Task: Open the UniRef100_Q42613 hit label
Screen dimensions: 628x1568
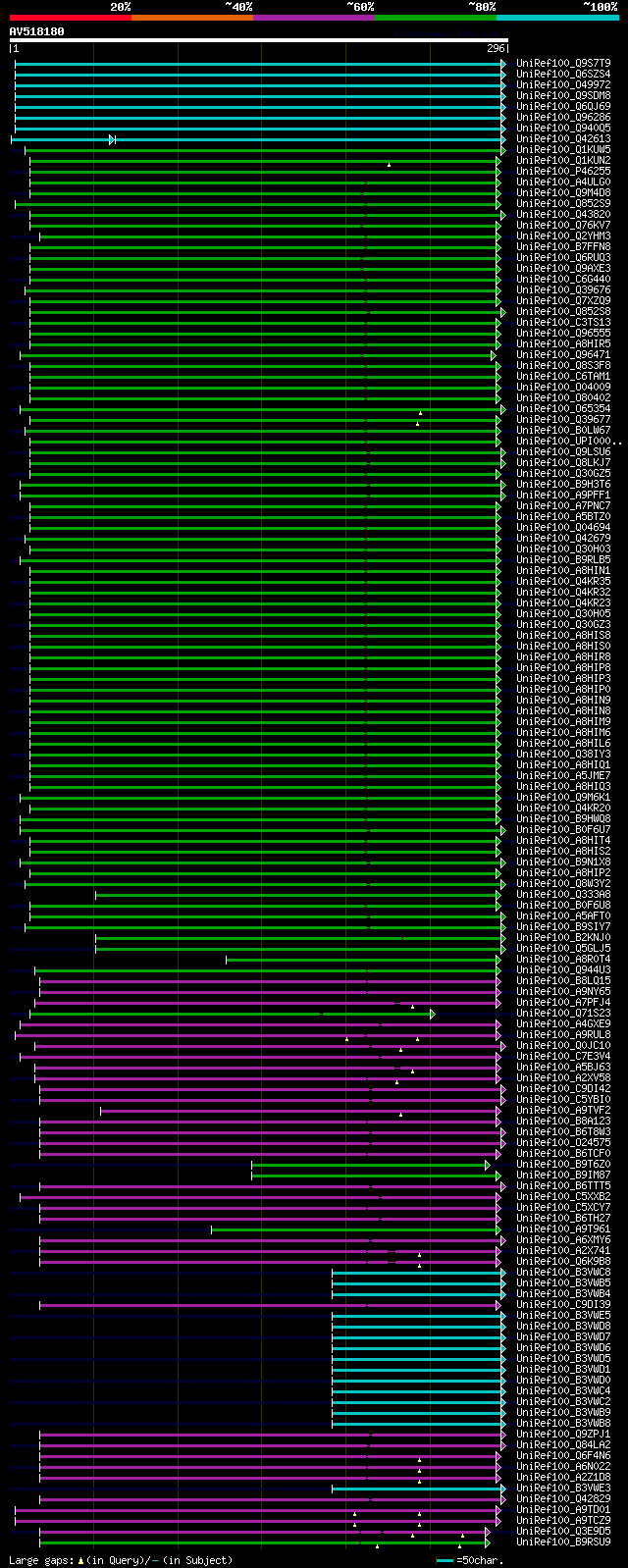Action: (x=563, y=139)
